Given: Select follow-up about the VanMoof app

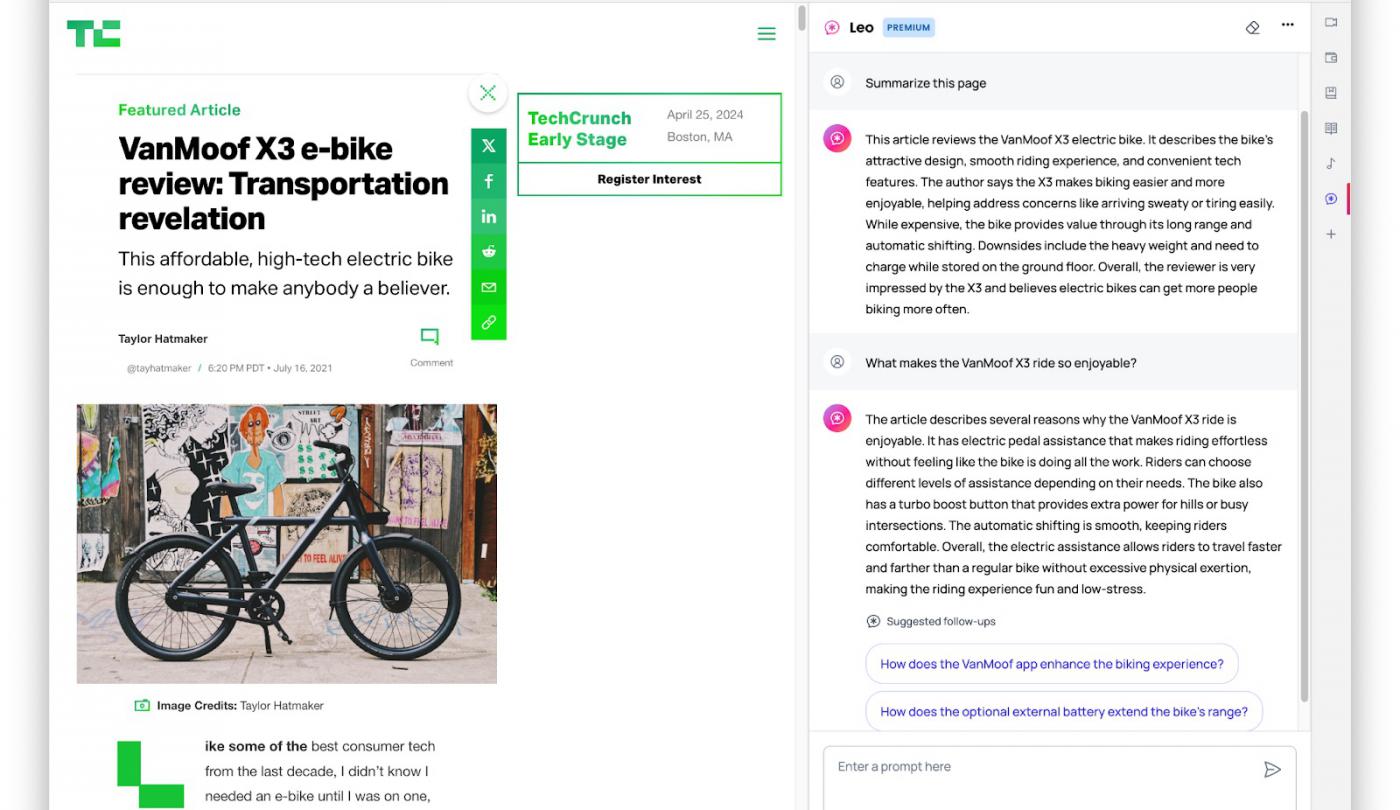Looking at the screenshot, I should 1052,664.
